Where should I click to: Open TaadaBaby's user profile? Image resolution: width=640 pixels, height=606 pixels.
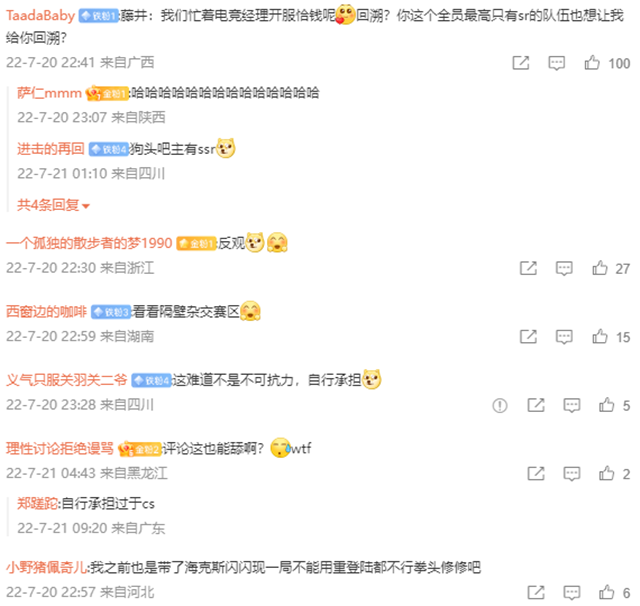pyautogui.click(x=40, y=16)
